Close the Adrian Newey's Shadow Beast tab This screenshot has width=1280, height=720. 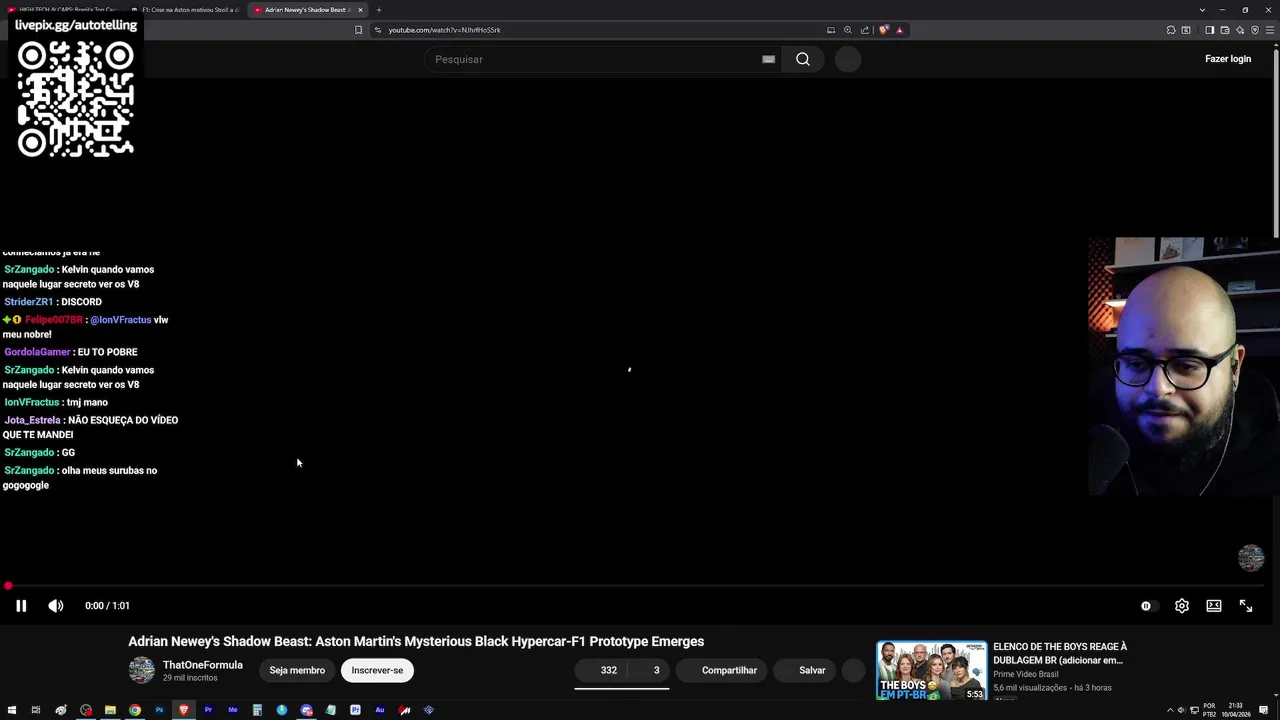360,10
